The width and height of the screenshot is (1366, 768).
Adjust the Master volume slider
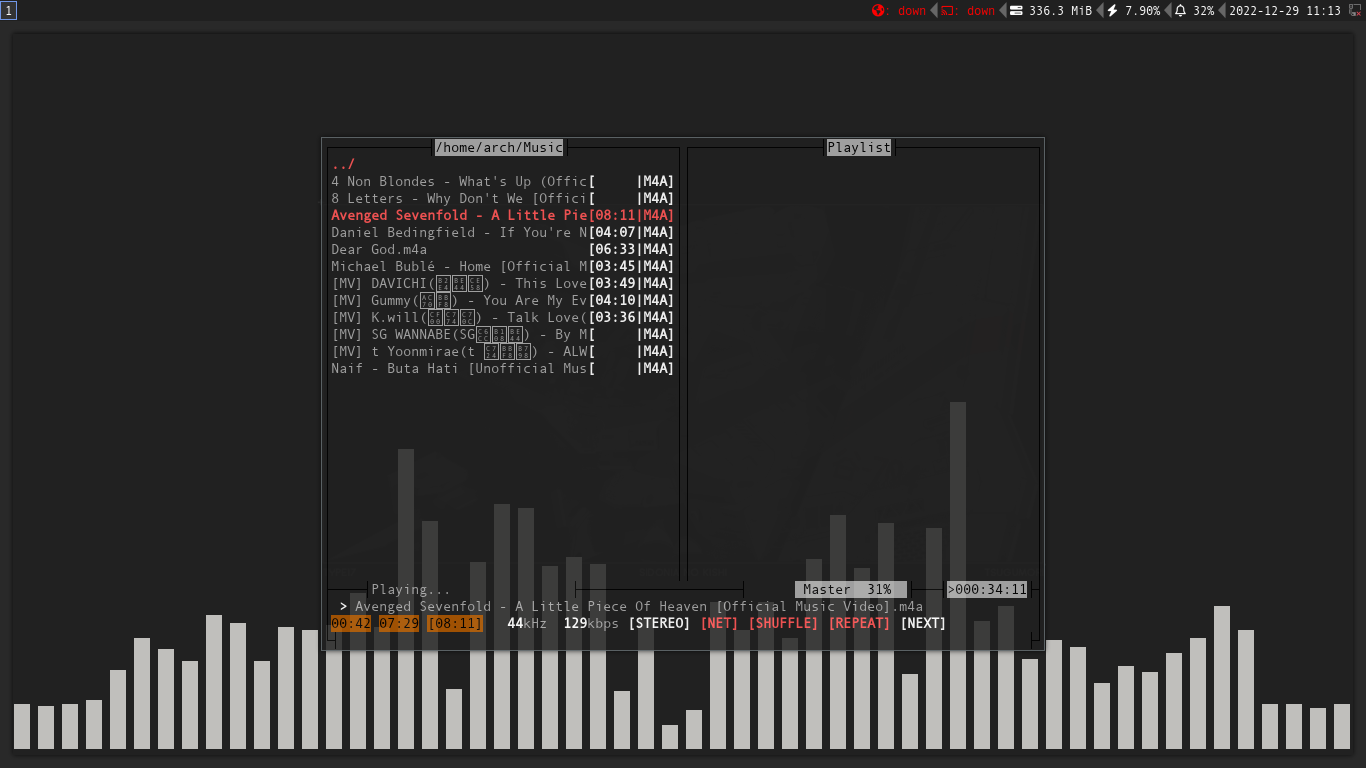(x=850, y=589)
